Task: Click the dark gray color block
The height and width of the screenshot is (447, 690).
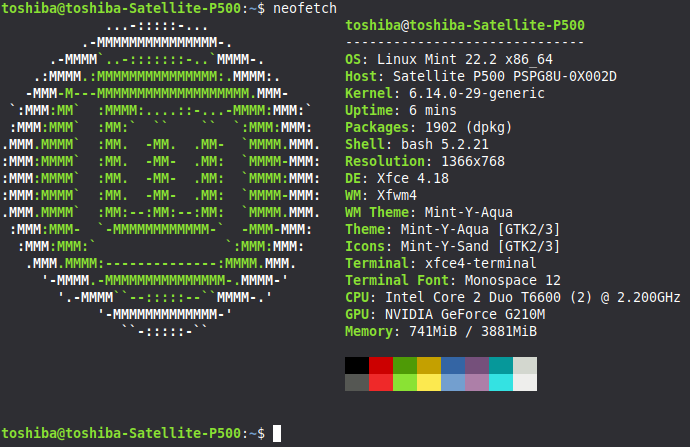Action: pyautogui.click(x=357, y=382)
